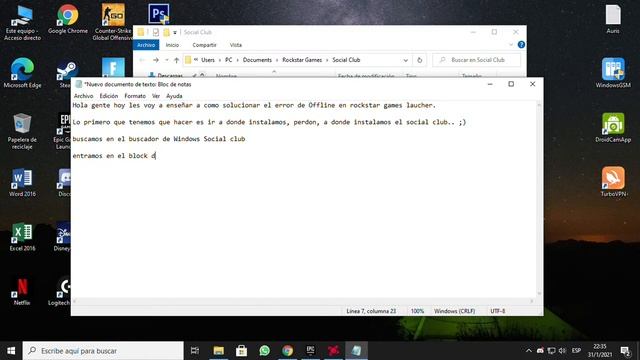The image size is (640, 360).
Task: Click Notepad status 'UTF-8'
Action: point(498,311)
